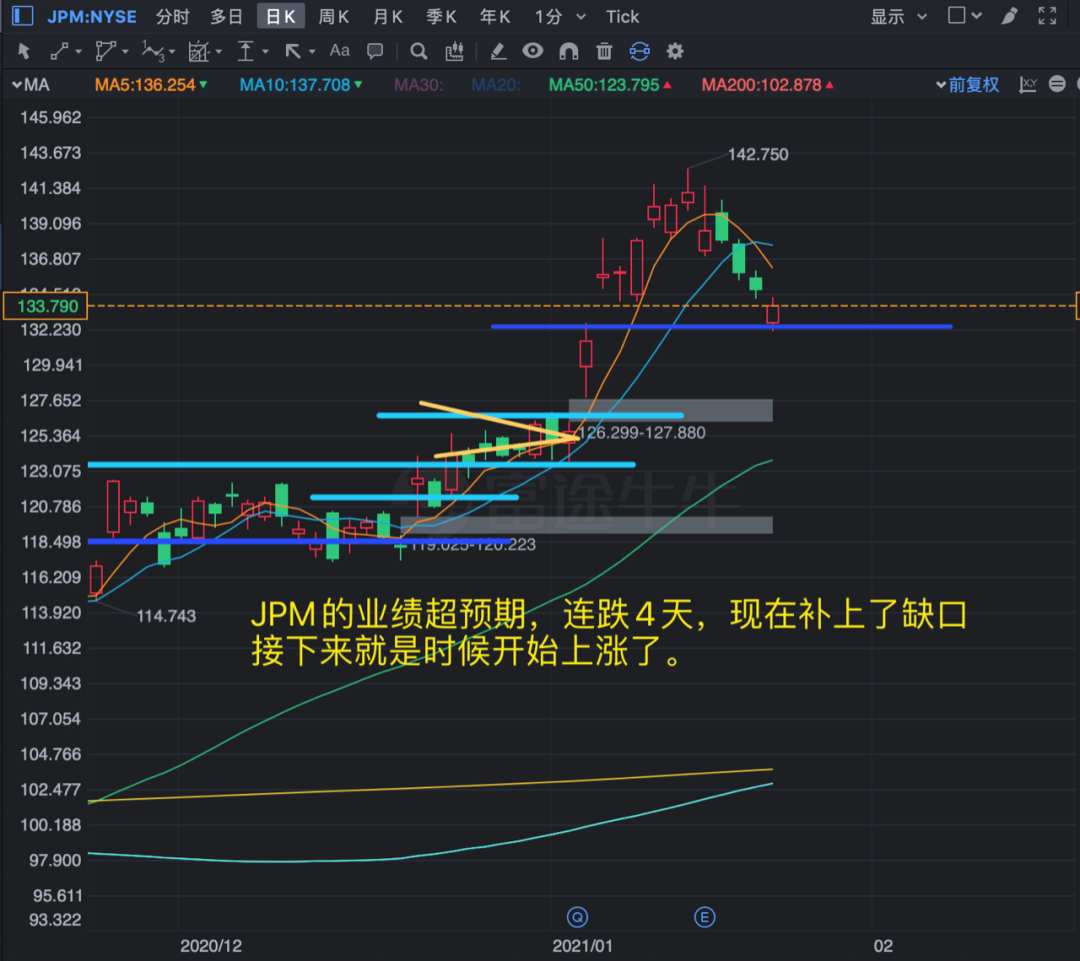1080x961 pixels.
Task: Enter fullscreen chart mode
Action: coord(1048,16)
